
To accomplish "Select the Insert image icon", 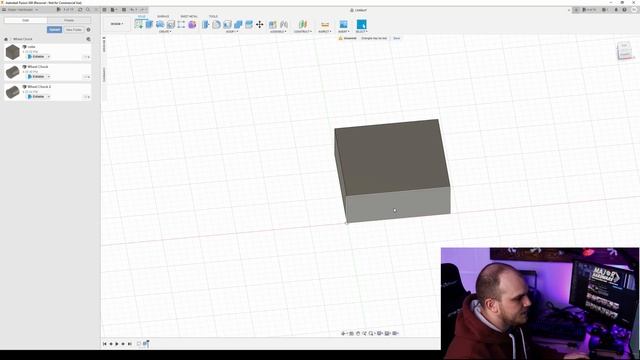I will point(343,24).
